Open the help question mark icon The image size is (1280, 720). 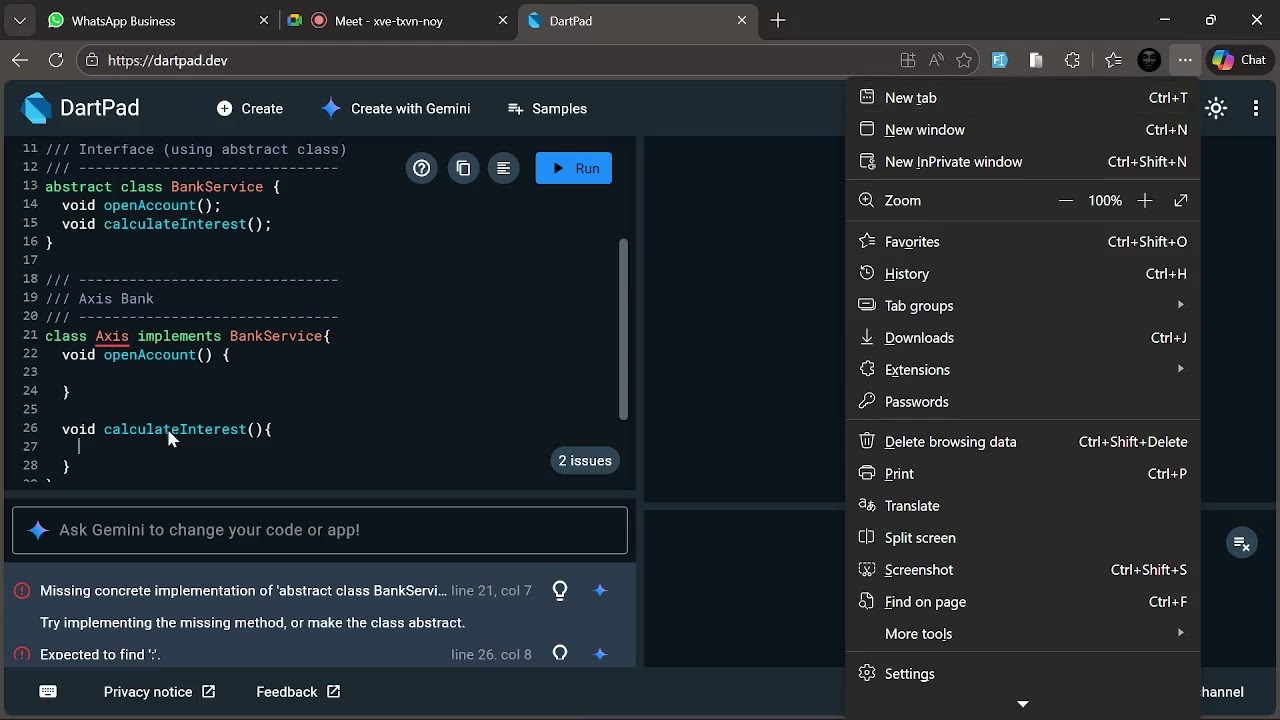(x=422, y=168)
